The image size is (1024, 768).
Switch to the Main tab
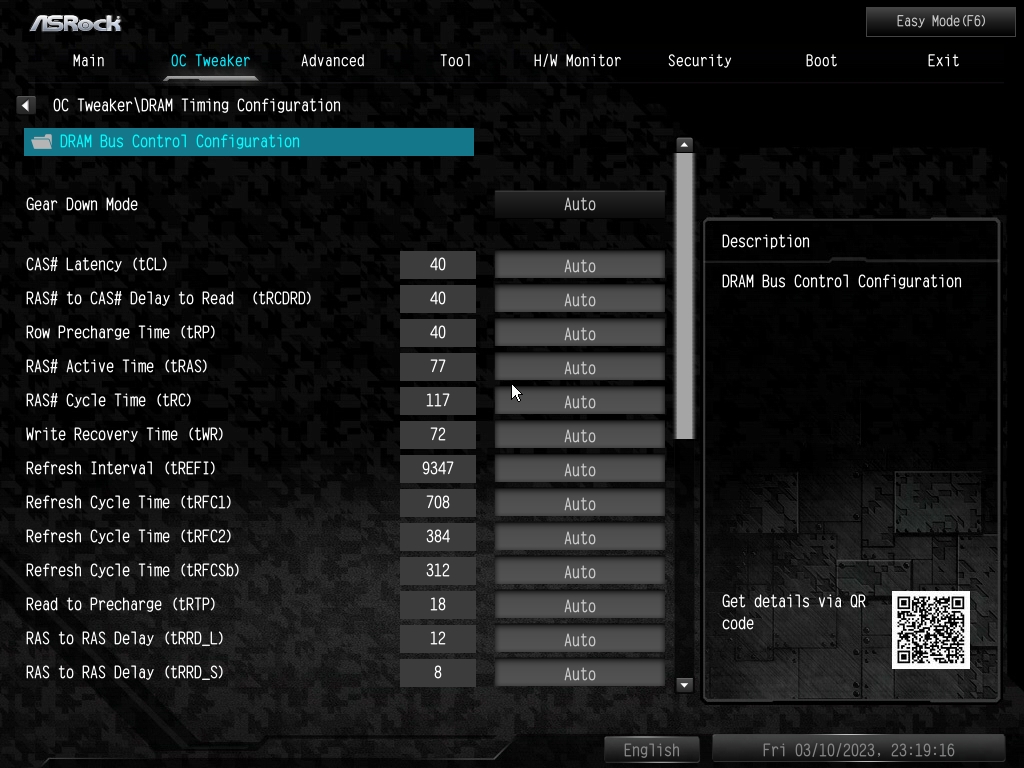pyautogui.click(x=89, y=61)
